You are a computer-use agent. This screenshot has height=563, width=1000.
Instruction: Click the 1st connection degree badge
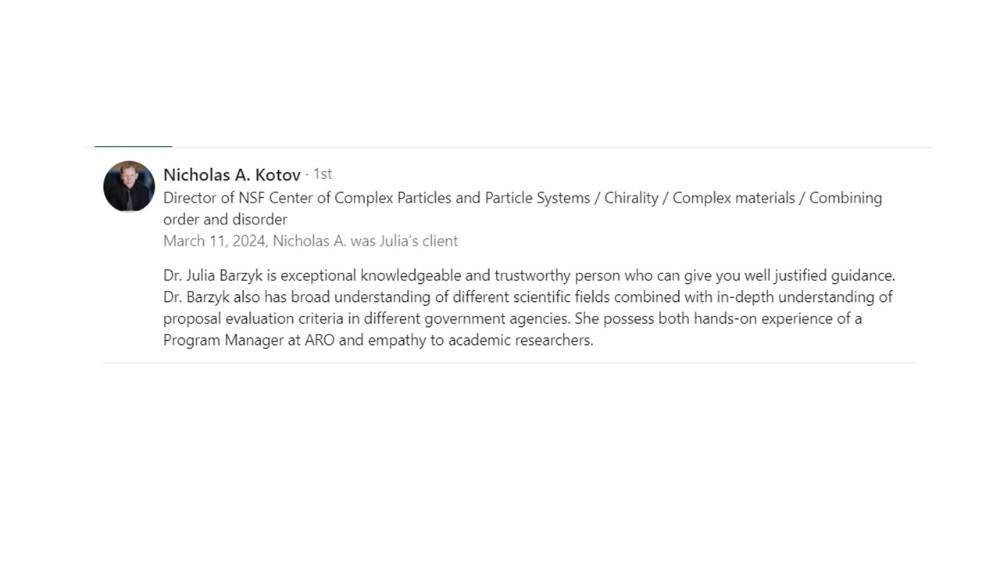322,175
